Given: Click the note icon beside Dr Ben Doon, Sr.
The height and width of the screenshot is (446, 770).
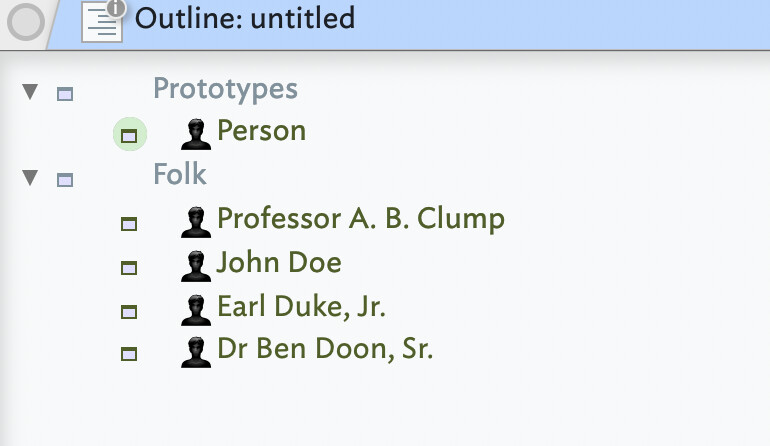Looking at the screenshot, I should [x=129, y=354].
